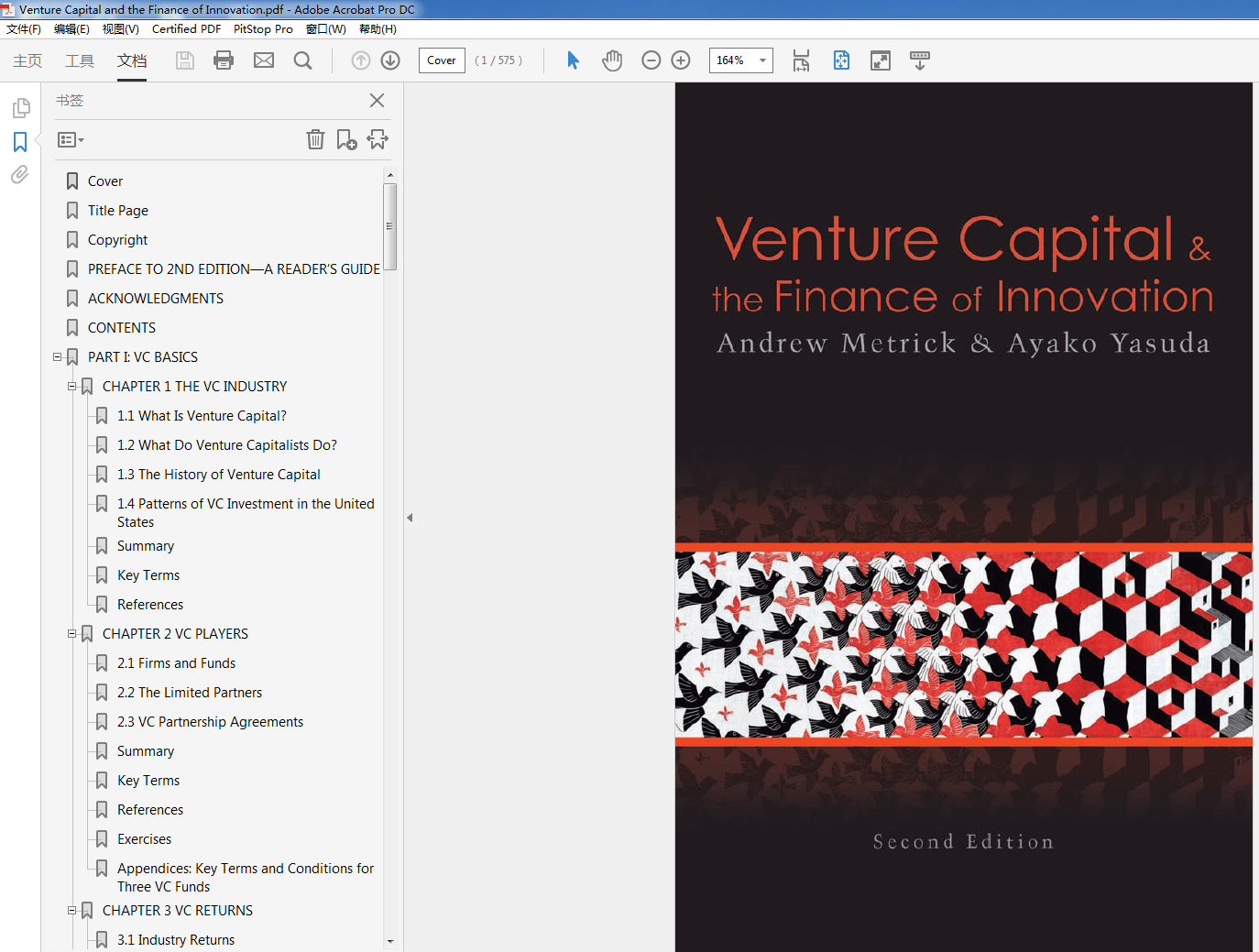1259x952 pixels.
Task: Open 1.3 The History of Venture Capital
Action: (x=219, y=475)
